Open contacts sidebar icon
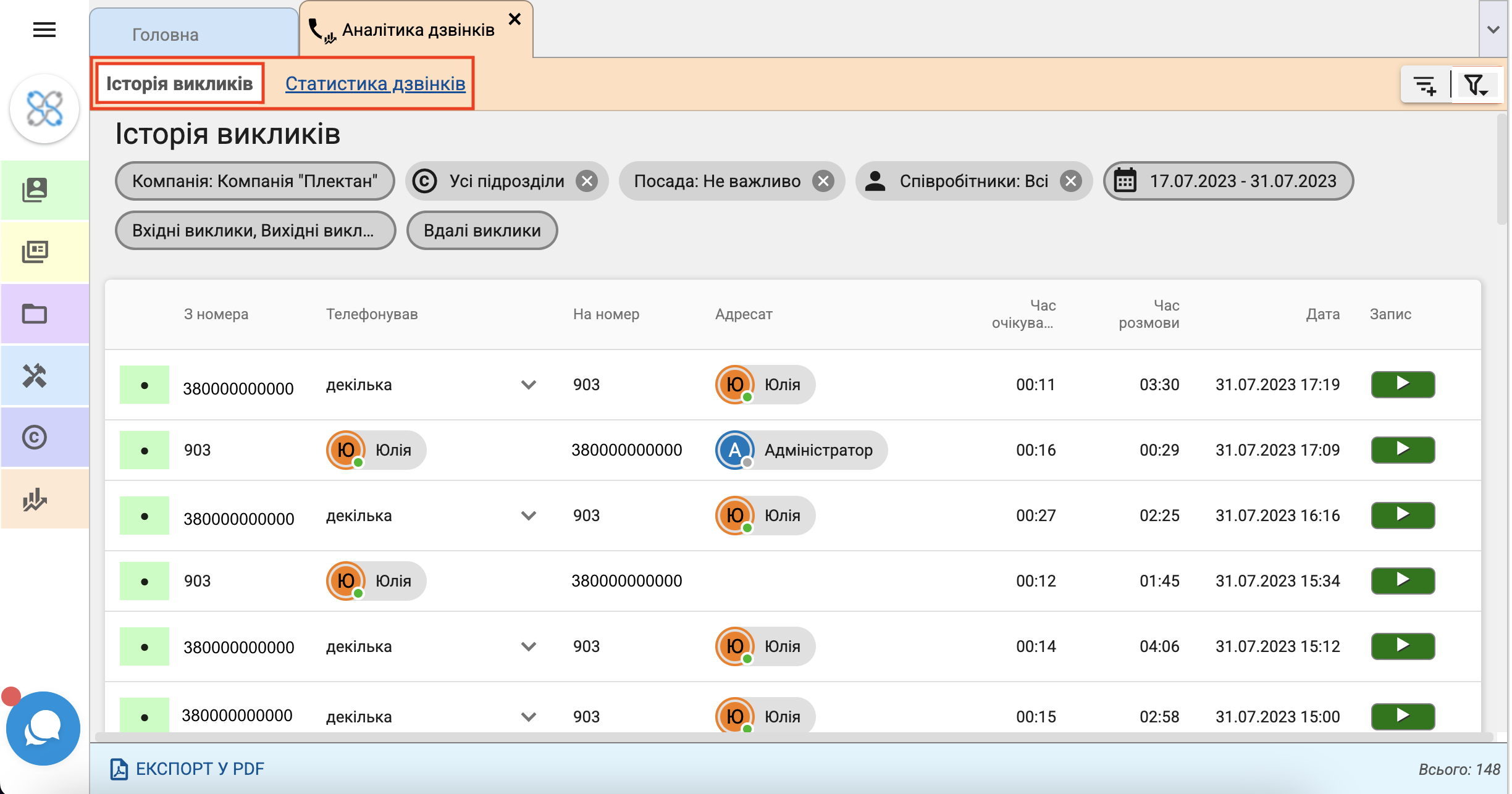This screenshot has width=1512, height=794. pos(35,190)
